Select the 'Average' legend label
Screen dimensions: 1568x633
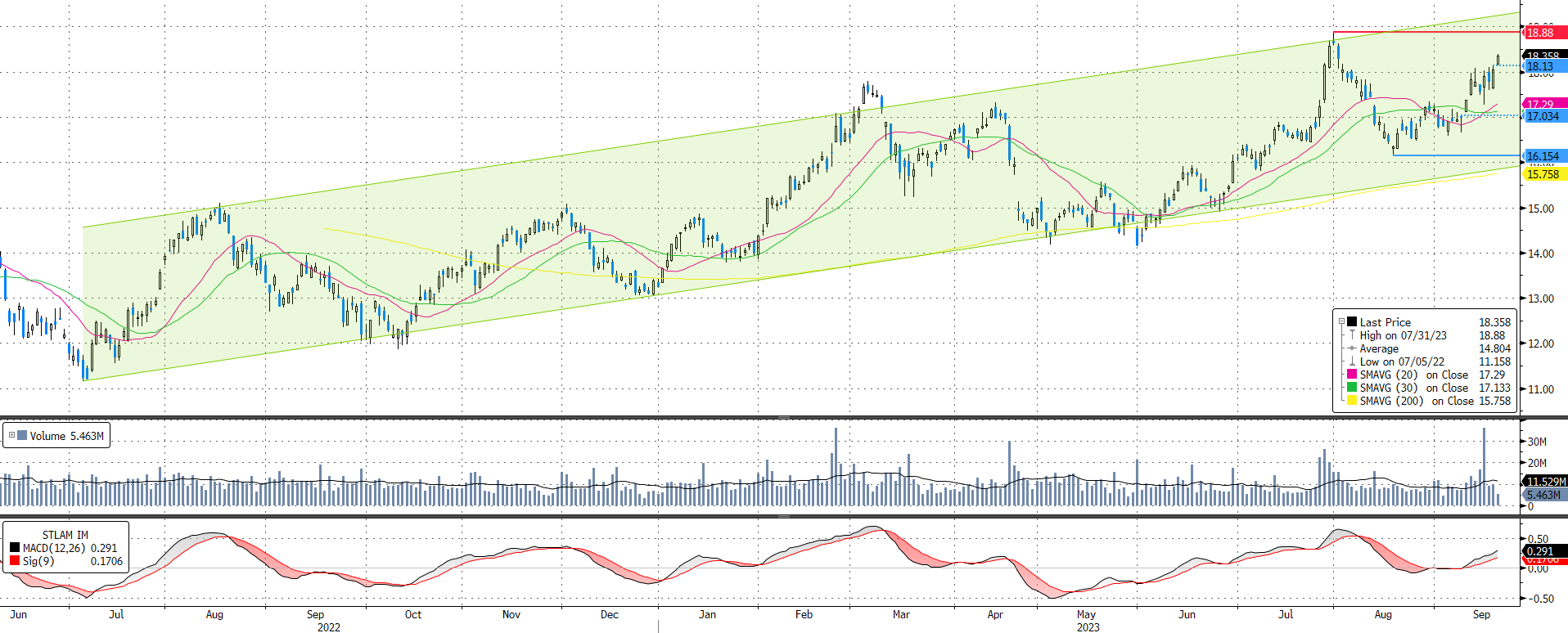(x=1379, y=348)
